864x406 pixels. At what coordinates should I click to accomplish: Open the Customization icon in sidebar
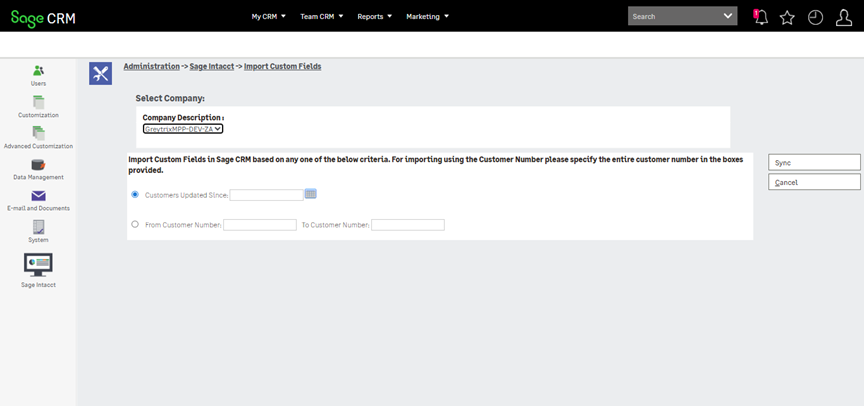tap(38, 102)
